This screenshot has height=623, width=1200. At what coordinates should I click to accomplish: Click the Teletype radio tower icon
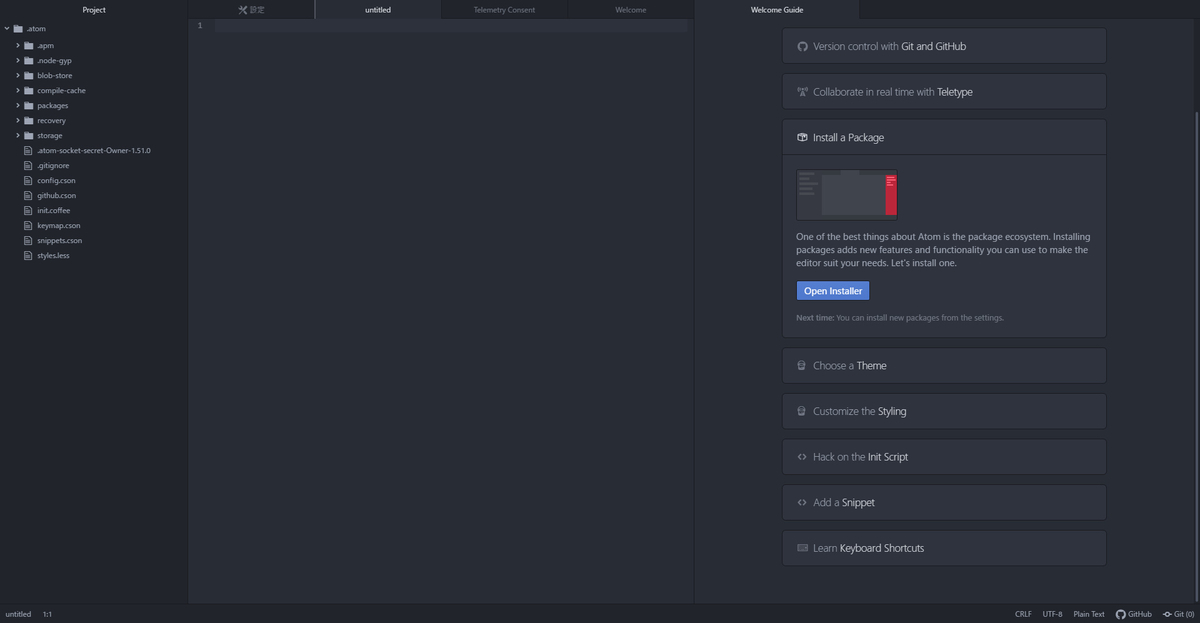802,91
